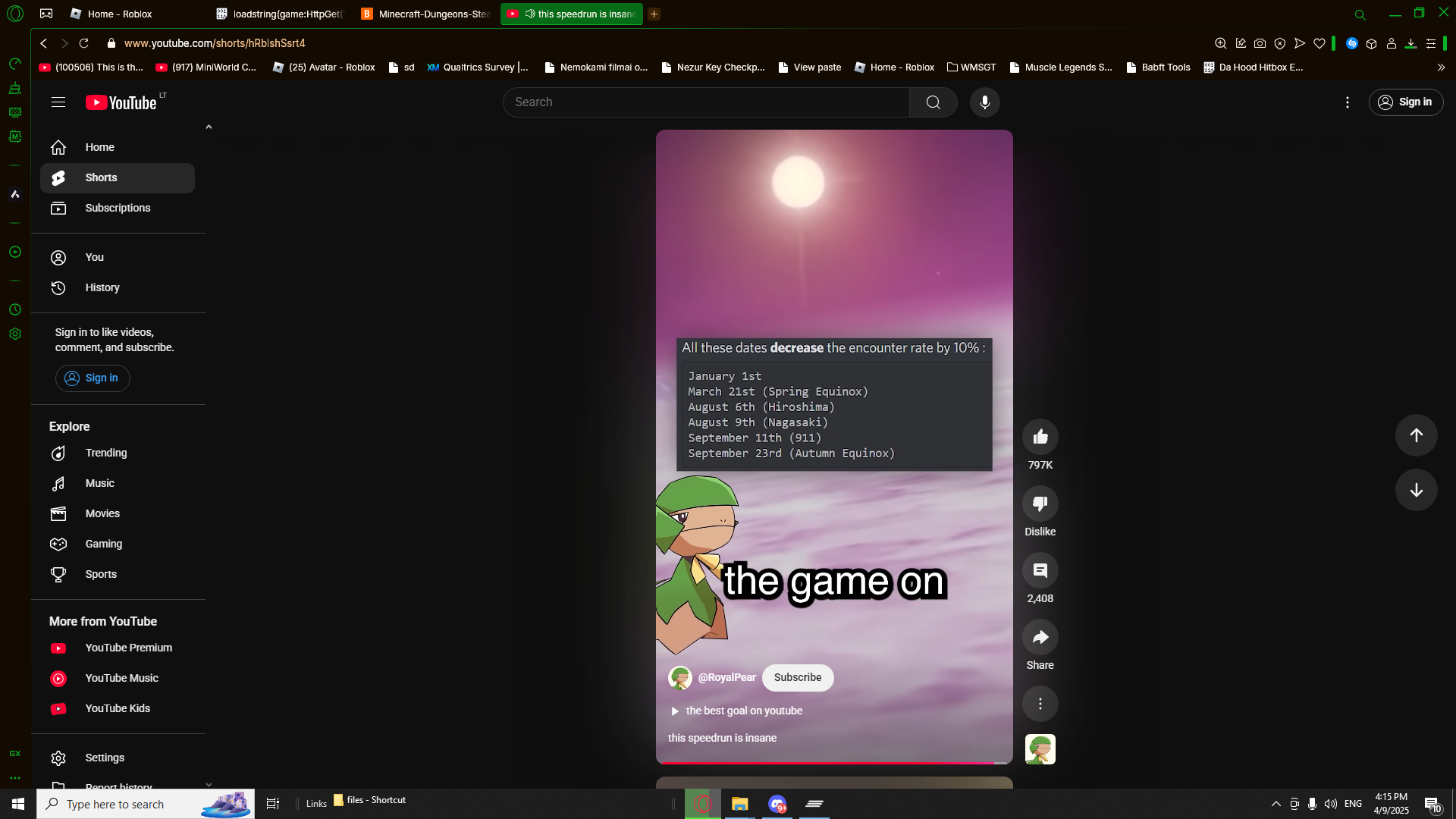The image size is (1456, 819).
Task: Open the volume control in system tray
Action: coord(1331,804)
